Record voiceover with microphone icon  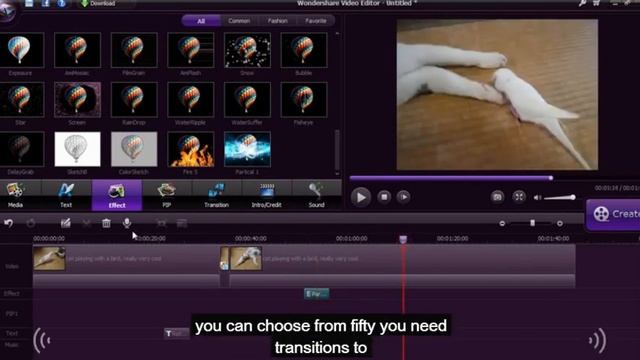[127, 223]
